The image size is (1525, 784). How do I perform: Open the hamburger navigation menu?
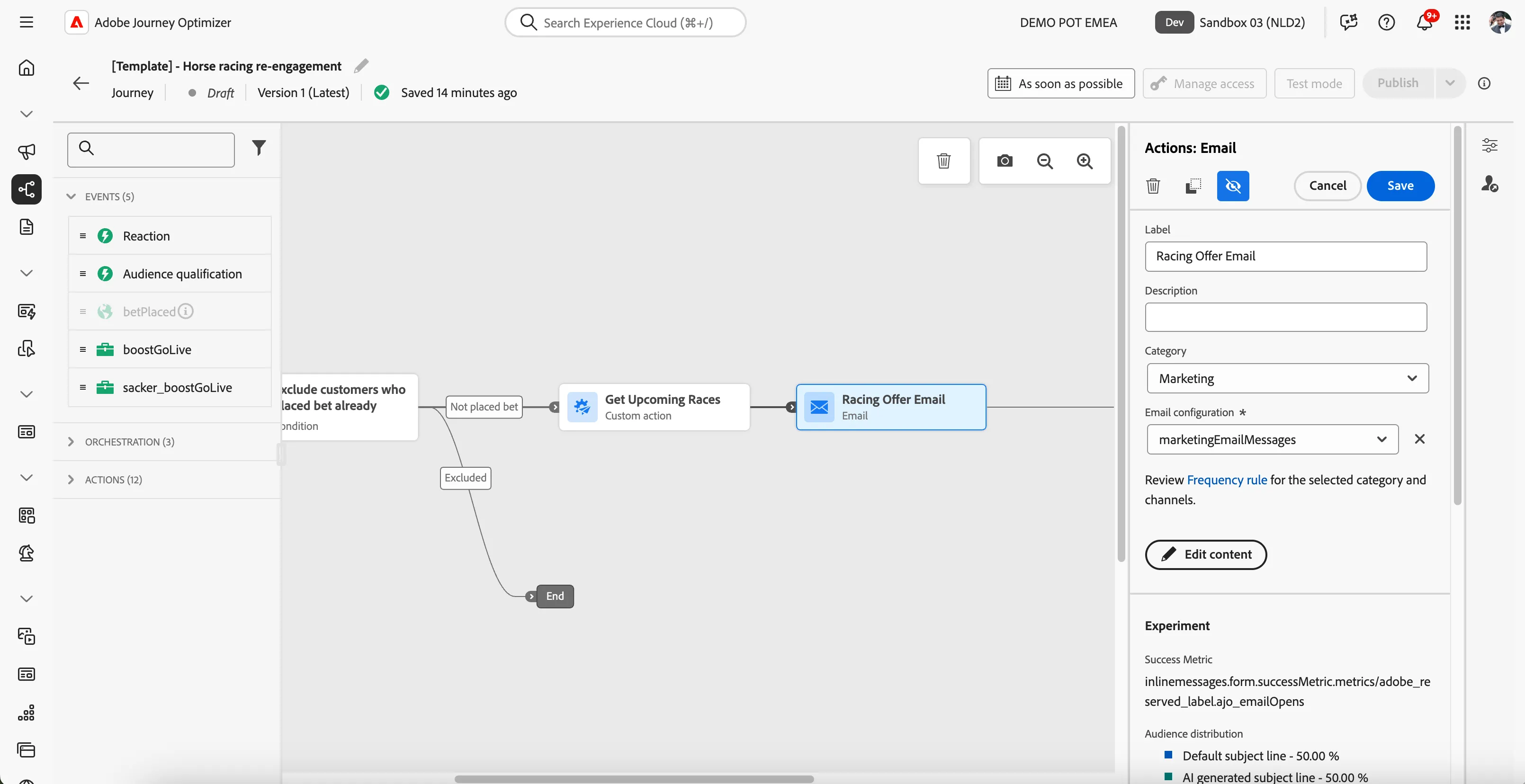tap(26, 22)
